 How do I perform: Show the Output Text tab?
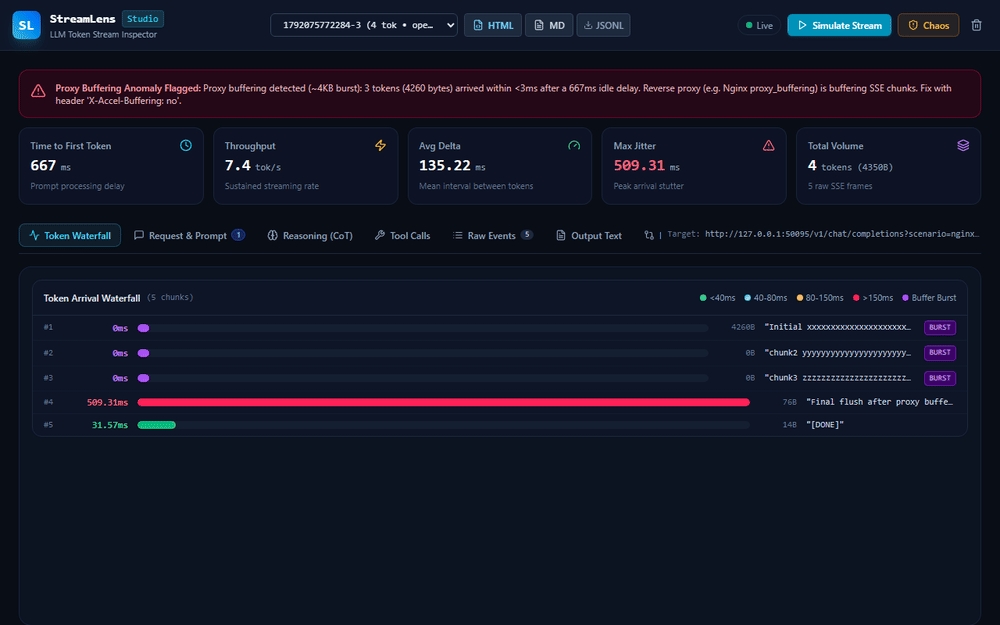point(589,235)
